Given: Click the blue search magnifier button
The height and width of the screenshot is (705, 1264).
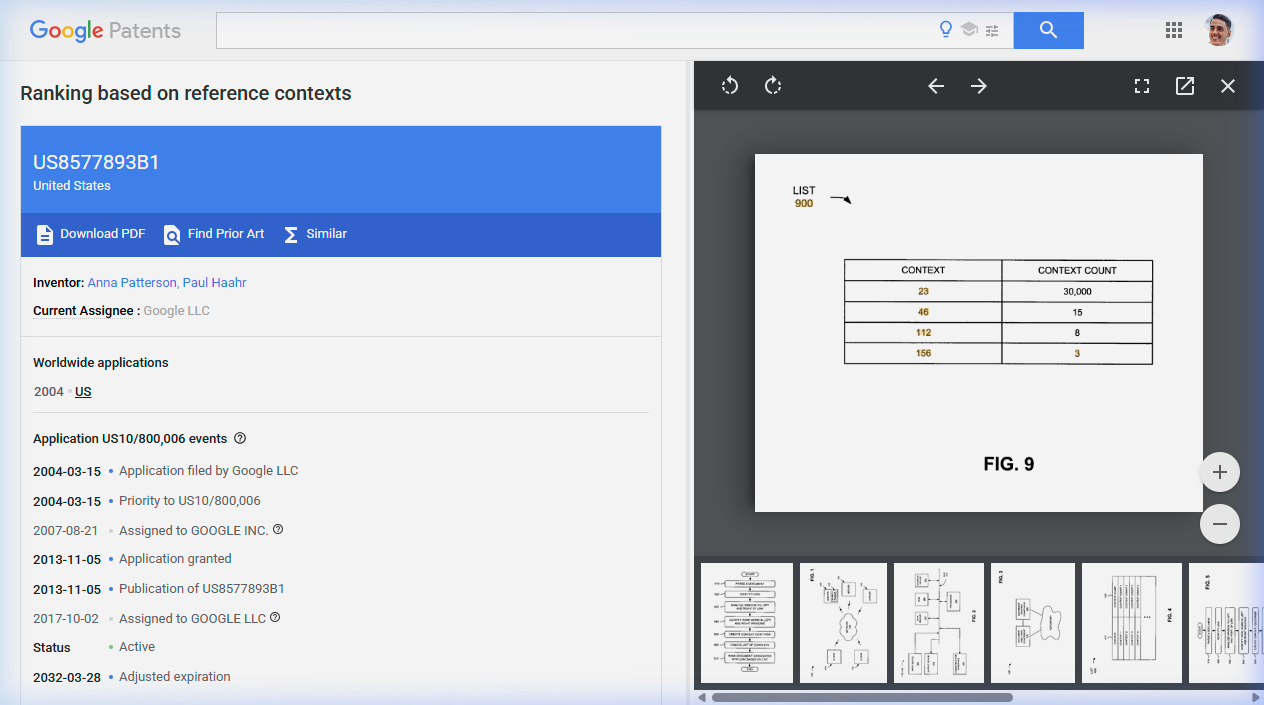Looking at the screenshot, I should pyautogui.click(x=1048, y=30).
